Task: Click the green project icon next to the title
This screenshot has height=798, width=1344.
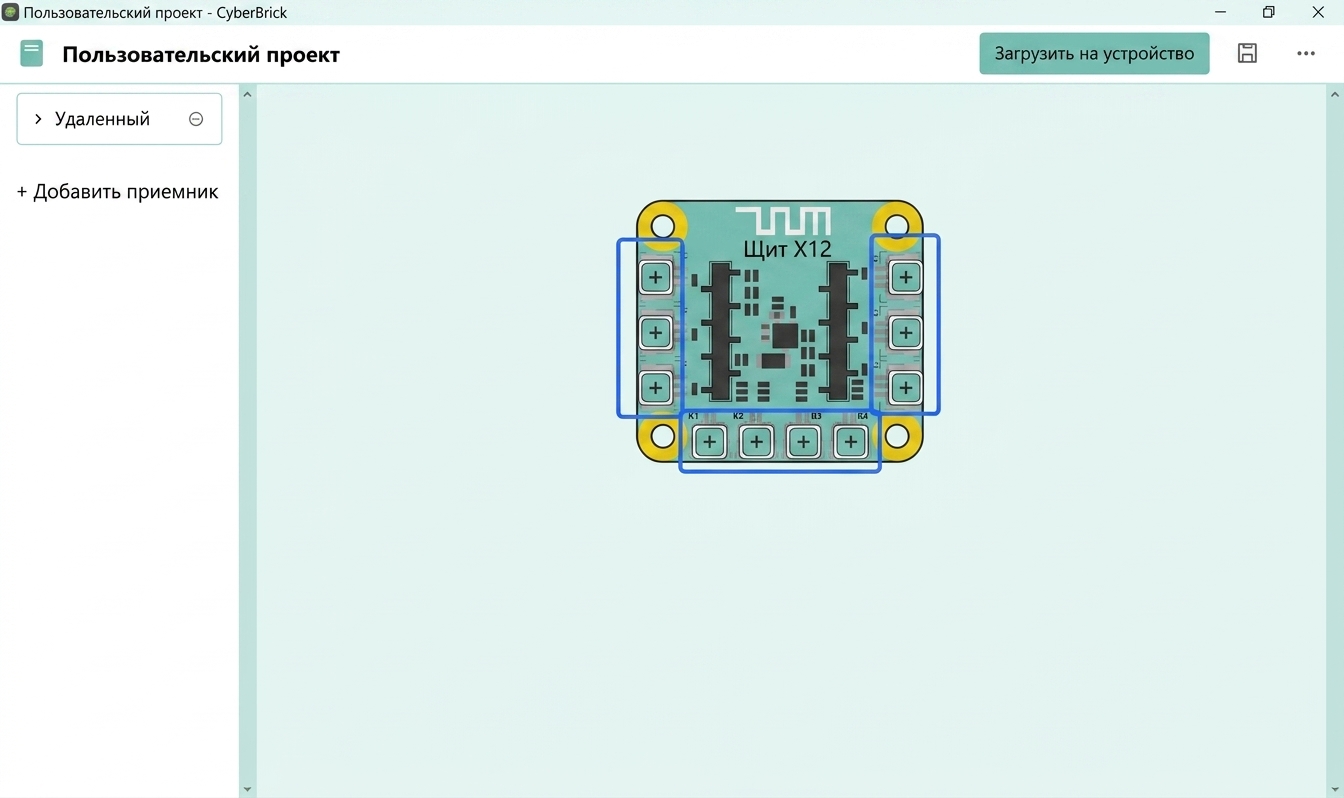Action: (x=31, y=53)
